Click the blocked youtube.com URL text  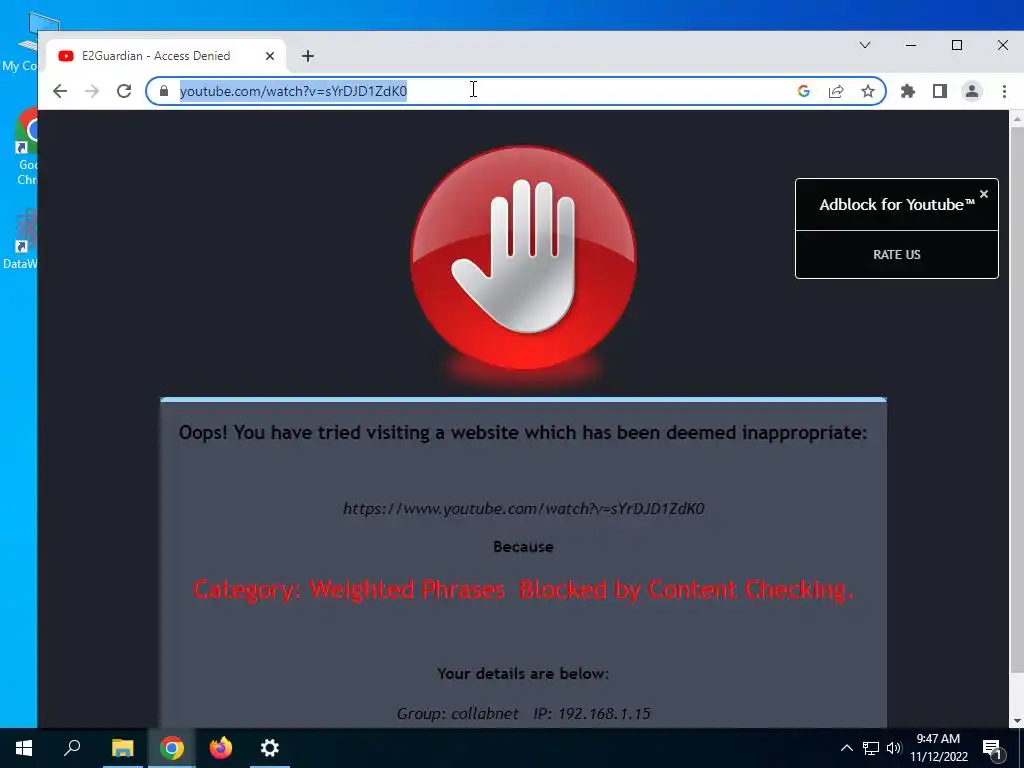[524, 509]
